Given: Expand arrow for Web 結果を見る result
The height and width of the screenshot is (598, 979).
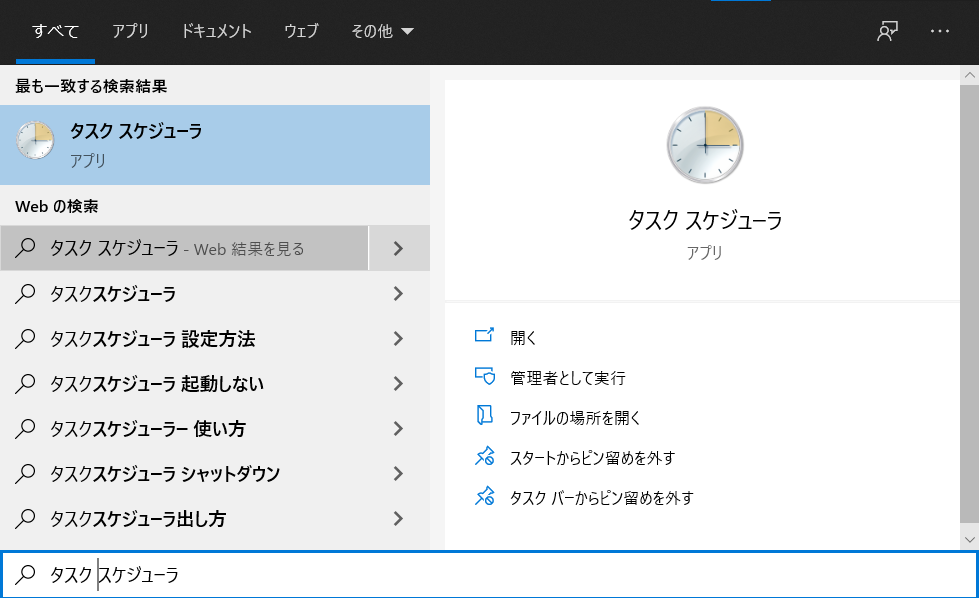Looking at the screenshot, I should [x=399, y=248].
